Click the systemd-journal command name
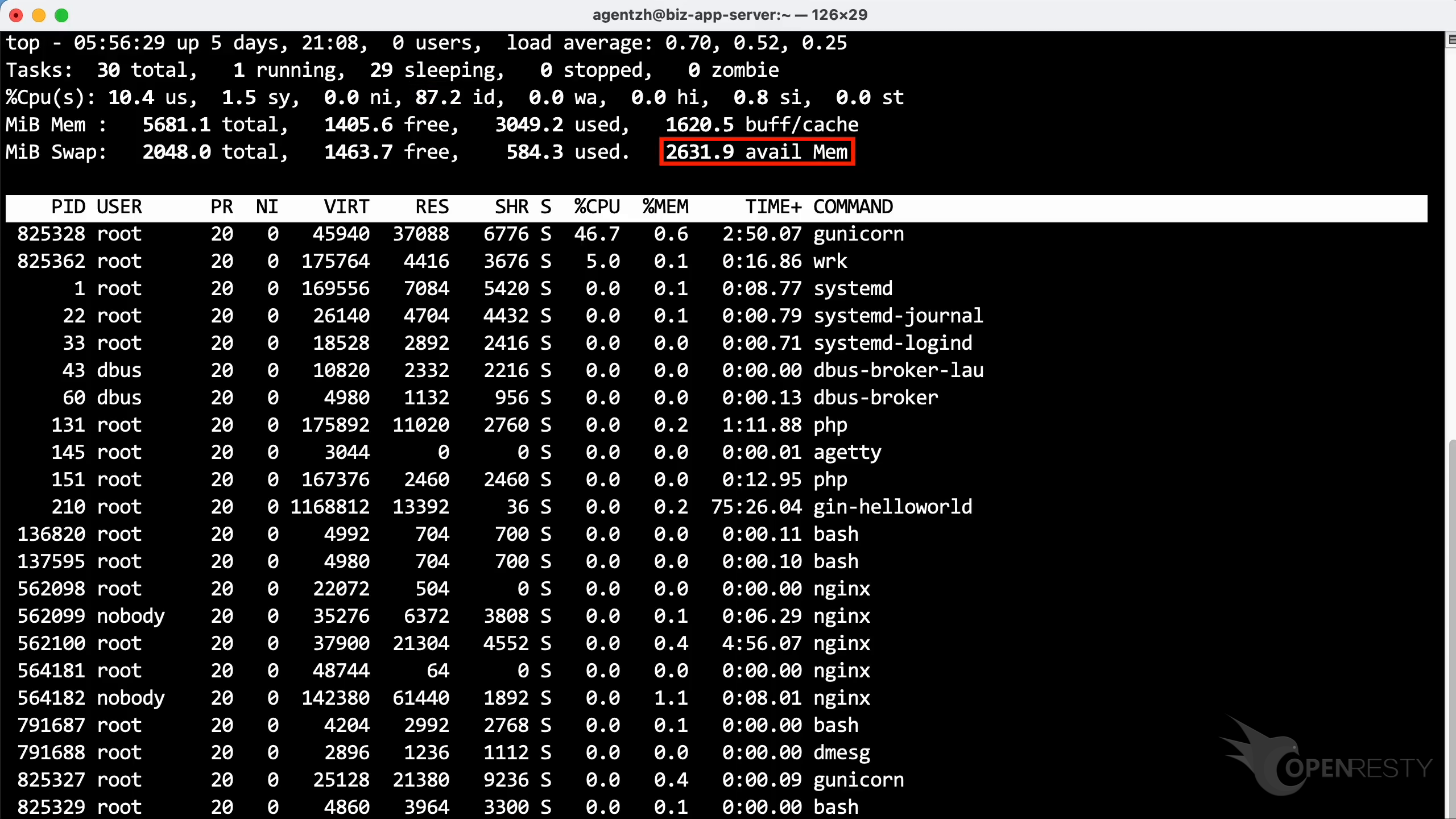The height and width of the screenshot is (819, 1456). point(898,316)
